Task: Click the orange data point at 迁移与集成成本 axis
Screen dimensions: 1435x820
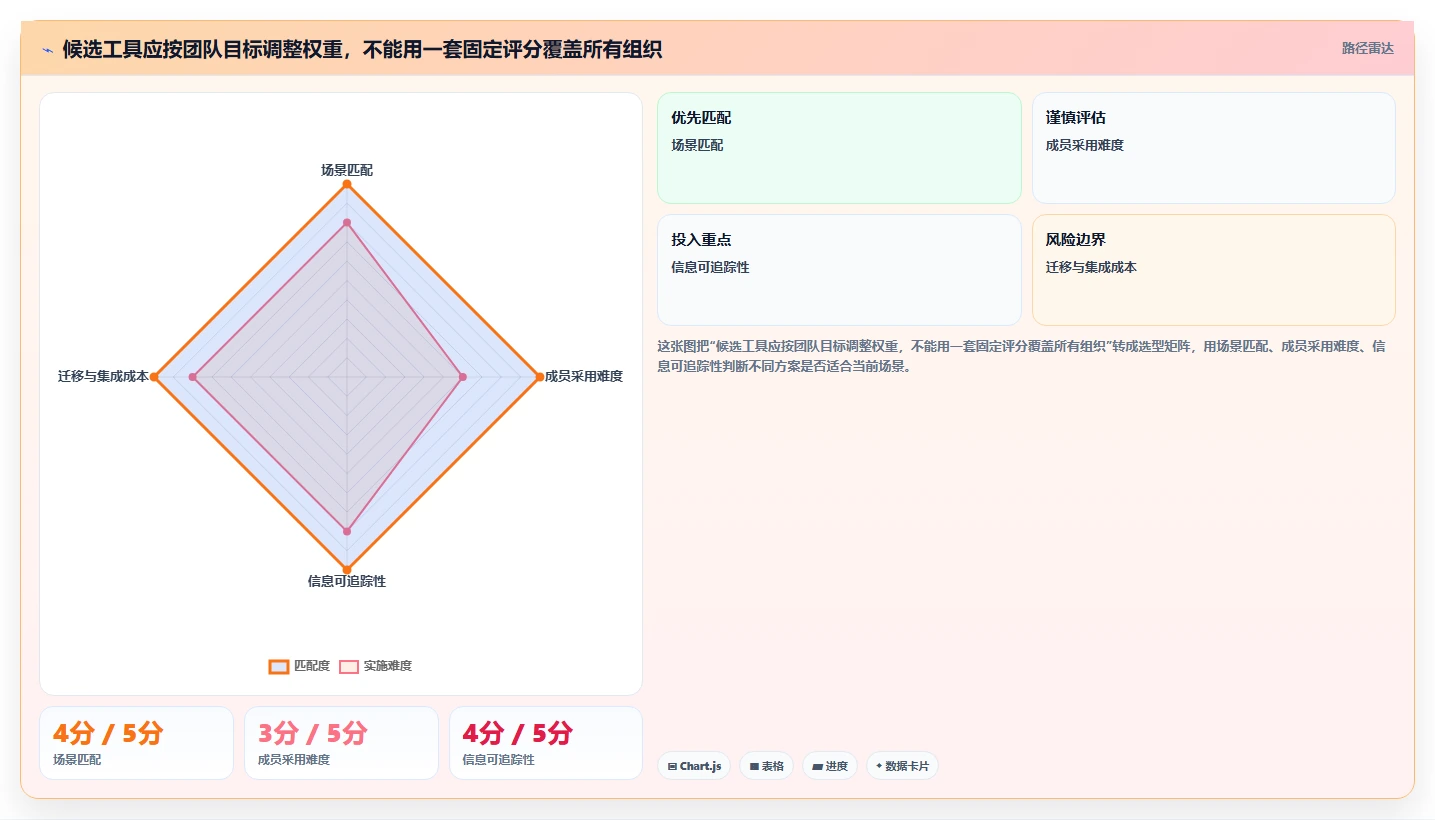Action: [x=154, y=377]
